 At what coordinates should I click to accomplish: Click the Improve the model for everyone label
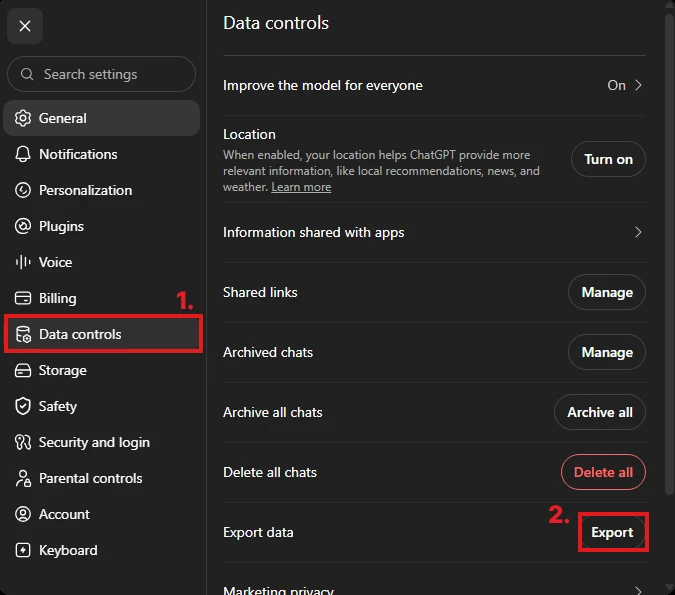pos(322,85)
